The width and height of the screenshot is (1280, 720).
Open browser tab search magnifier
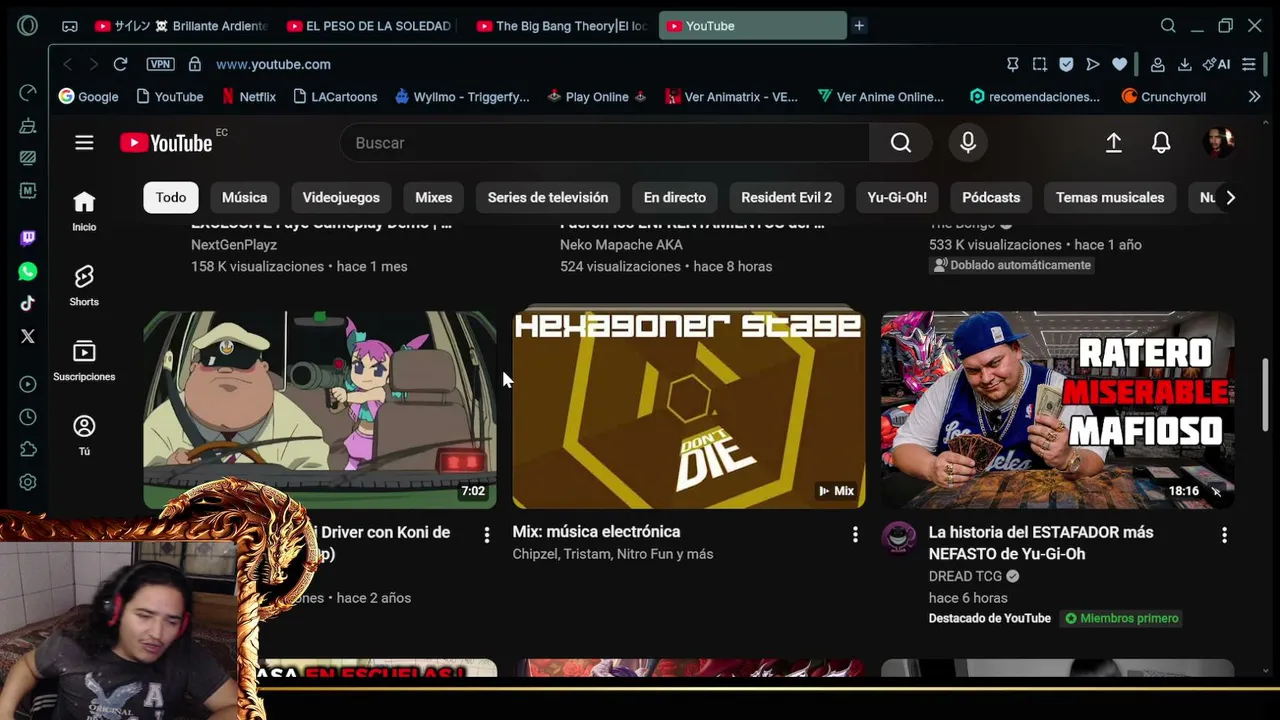pos(1168,26)
